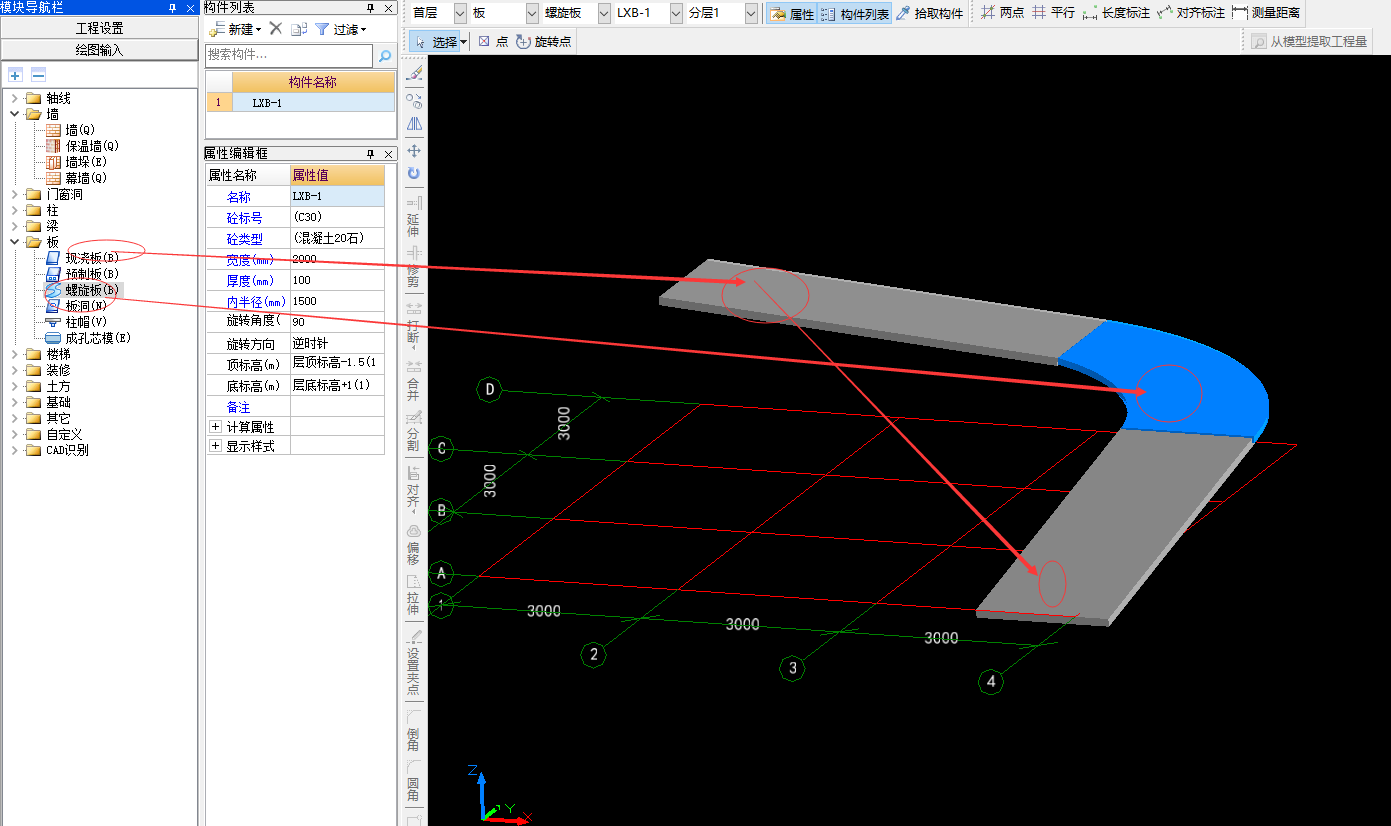Pin the 属性编辑框 panel
This screenshot has width=1391, height=826.
click(371, 153)
